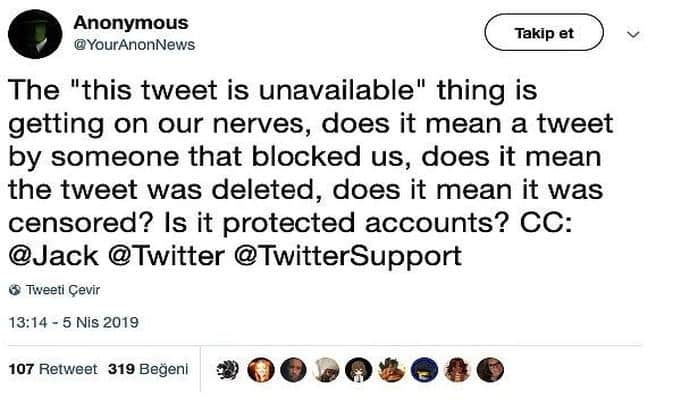Open the seventh liker avatar with blue background
Image resolution: width=698 pixels, height=400 pixels.
424,369
